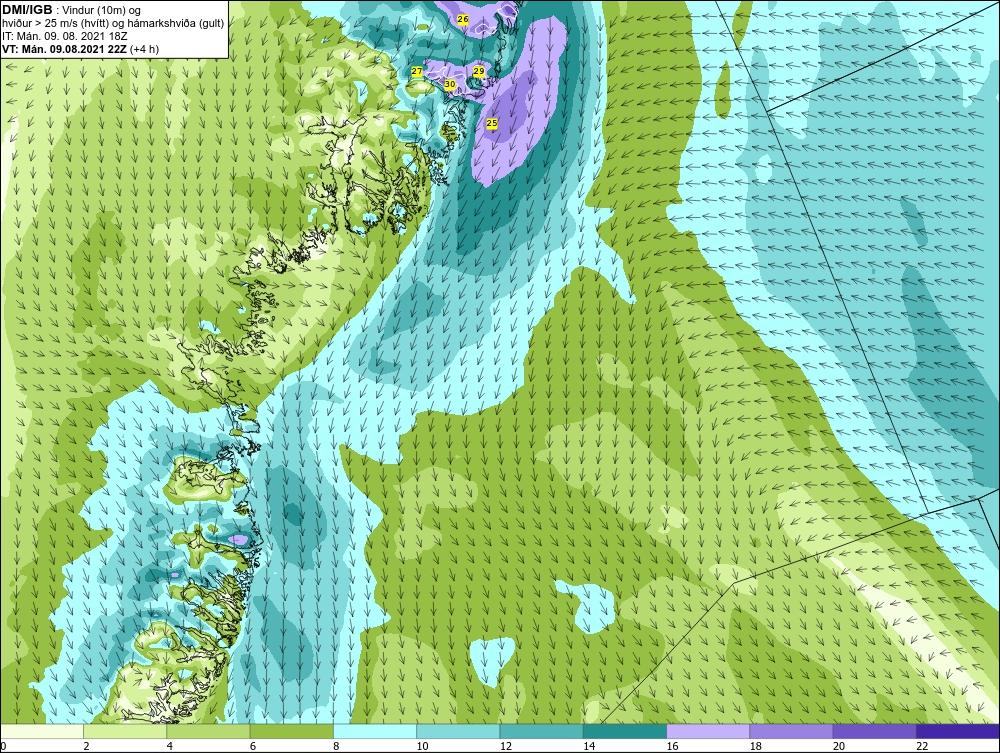The height and width of the screenshot is (753, 1000).
Task: Click the yellow gust label 25
Action: tap(492, 123)
